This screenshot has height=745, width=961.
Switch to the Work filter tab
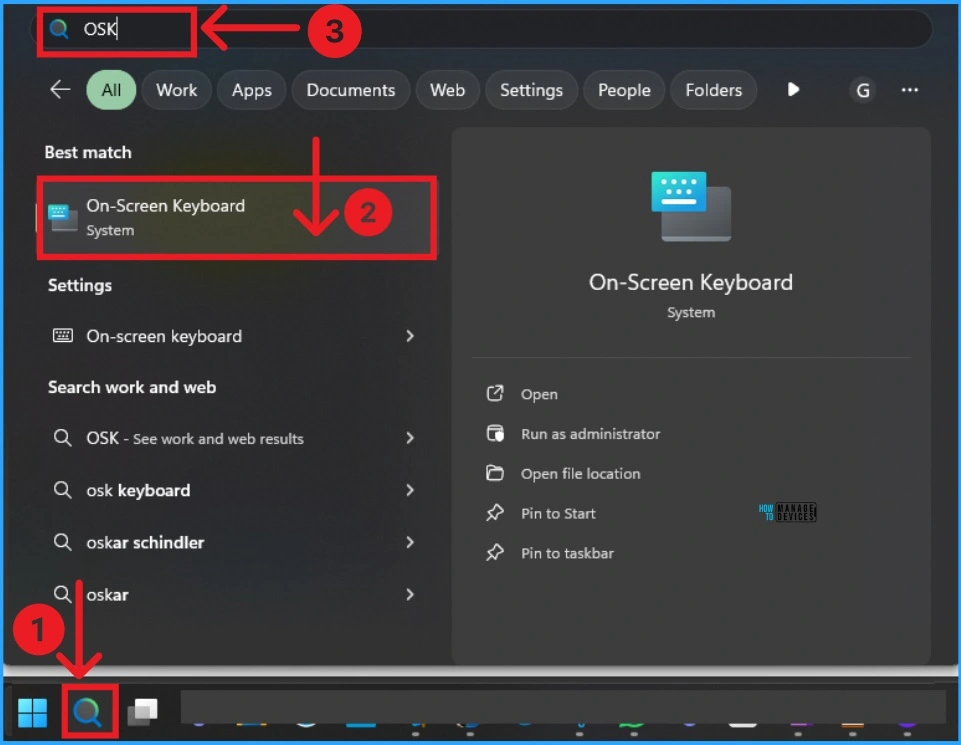(177, 90)
